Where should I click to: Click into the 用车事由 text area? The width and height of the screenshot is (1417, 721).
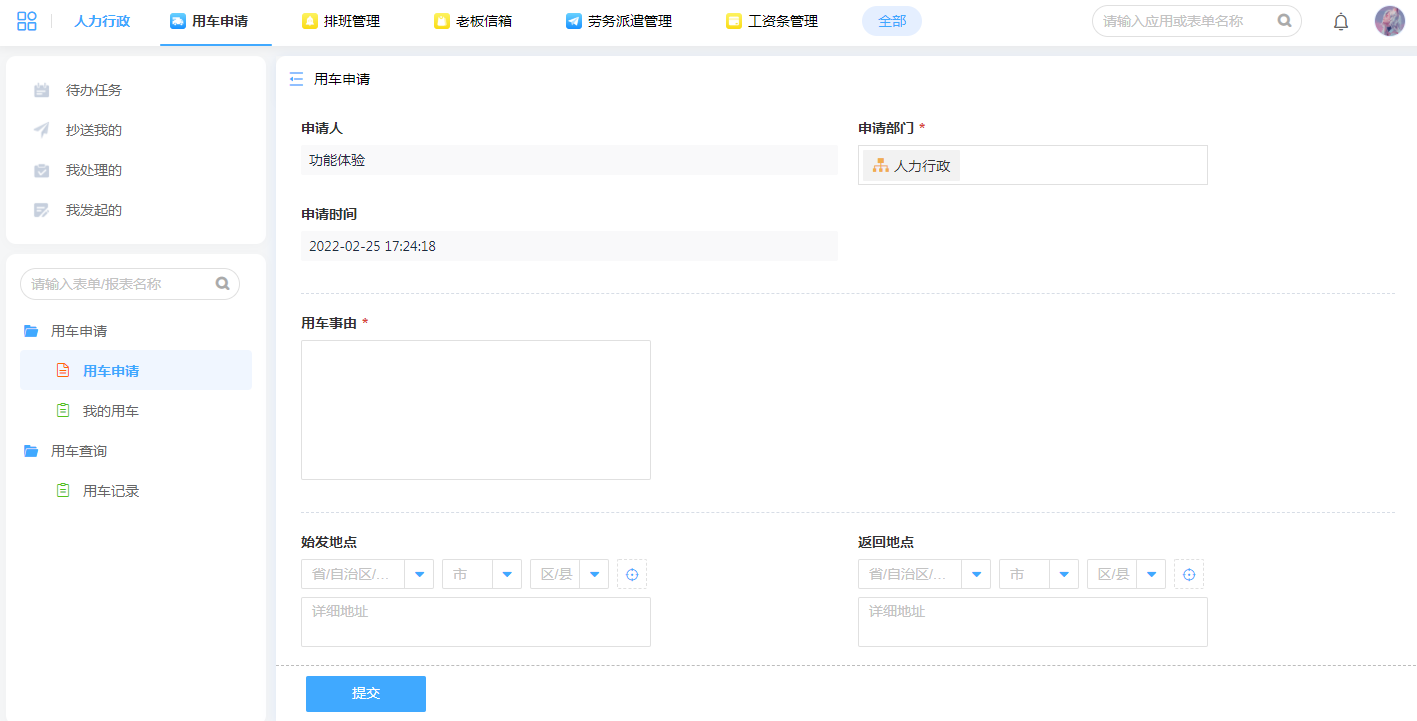[475, 410]
